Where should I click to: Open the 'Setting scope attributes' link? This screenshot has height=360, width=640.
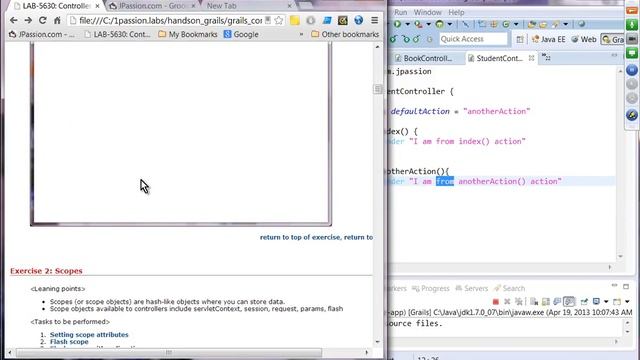[x=89, y=334]
